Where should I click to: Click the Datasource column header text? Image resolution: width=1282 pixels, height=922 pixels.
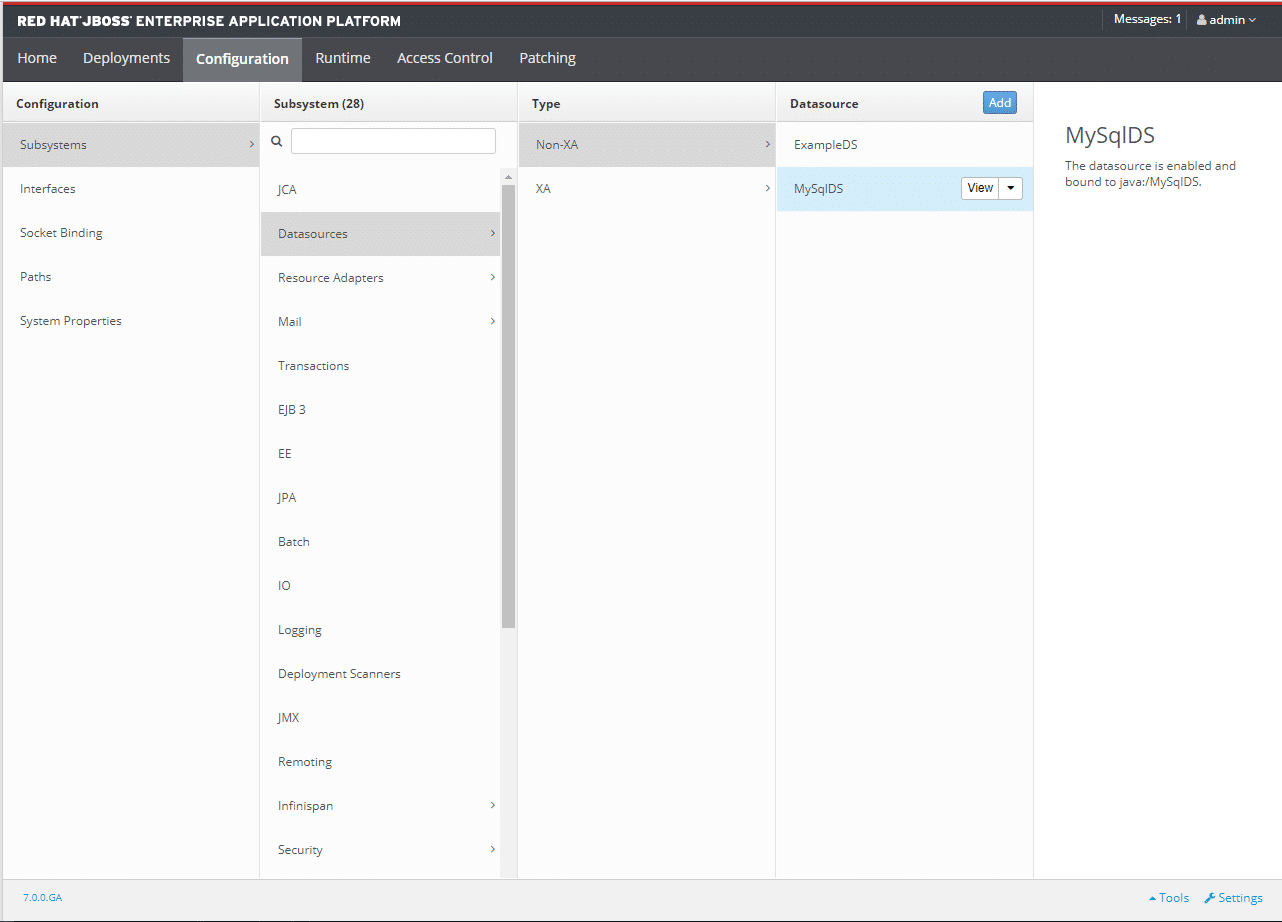point(824,104)
